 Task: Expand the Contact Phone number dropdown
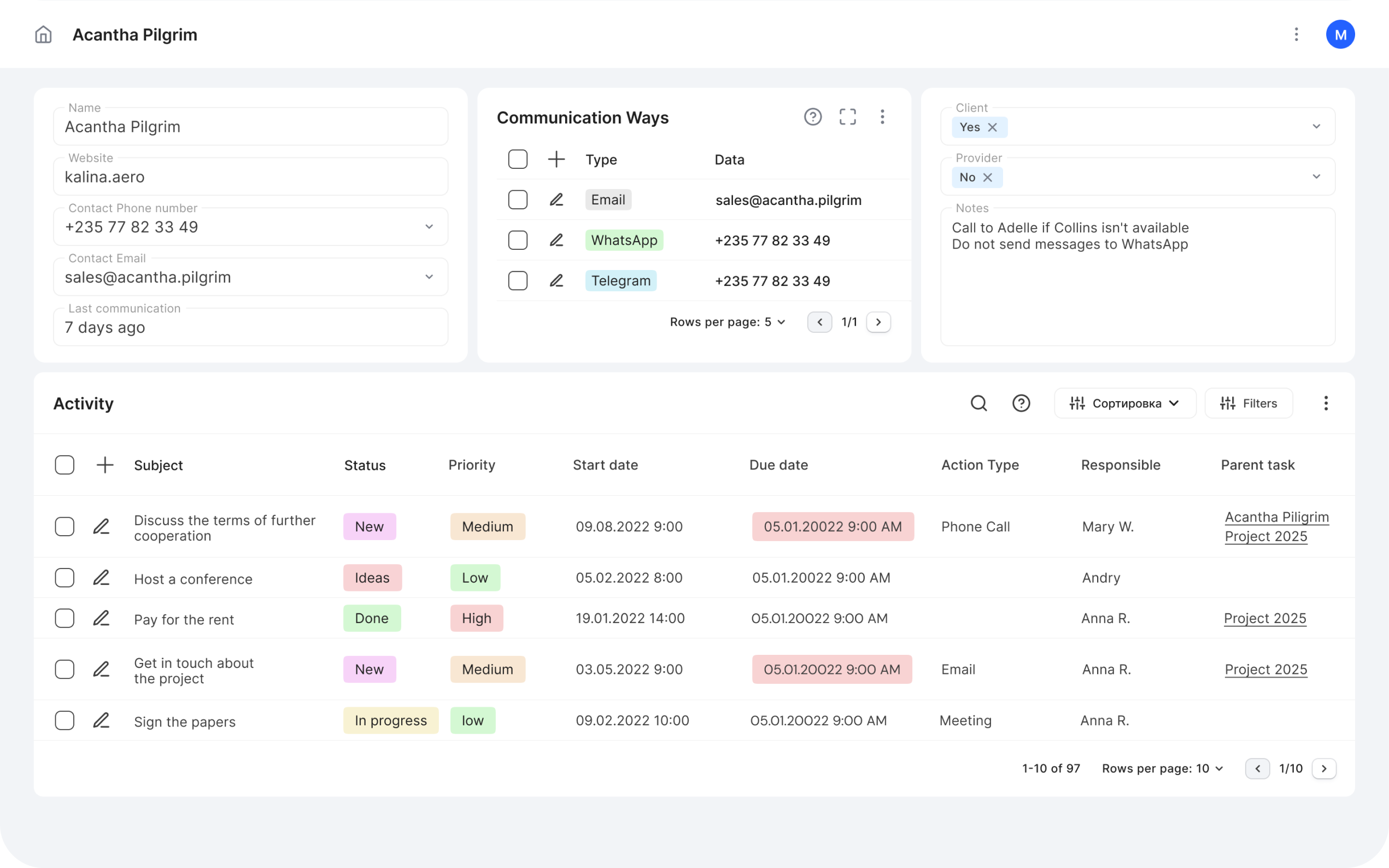[430, 225]
